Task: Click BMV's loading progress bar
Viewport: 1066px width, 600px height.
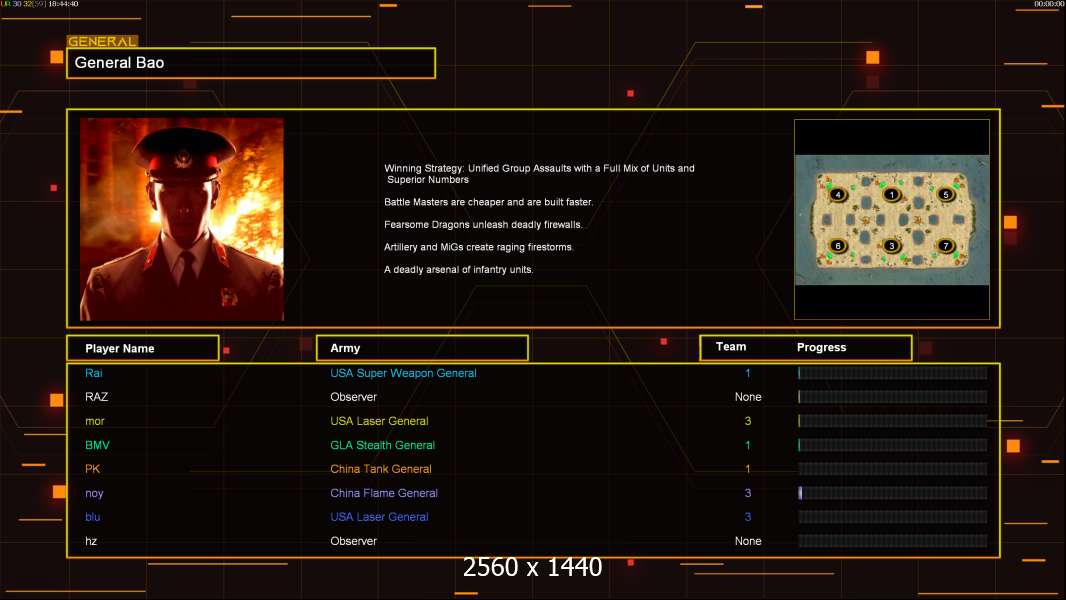Action: [x=893, y=445]
